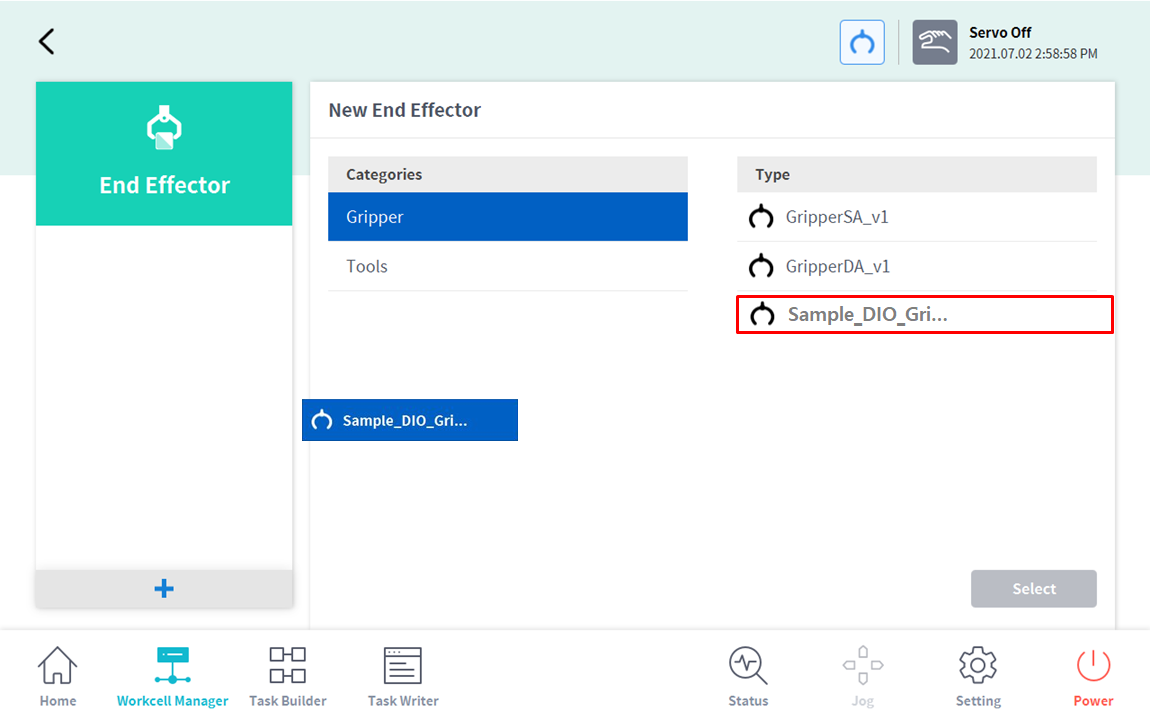This screenshot has height=720, width=1150.
Task: Click the Select button
Action: [x=1033, y=589]
